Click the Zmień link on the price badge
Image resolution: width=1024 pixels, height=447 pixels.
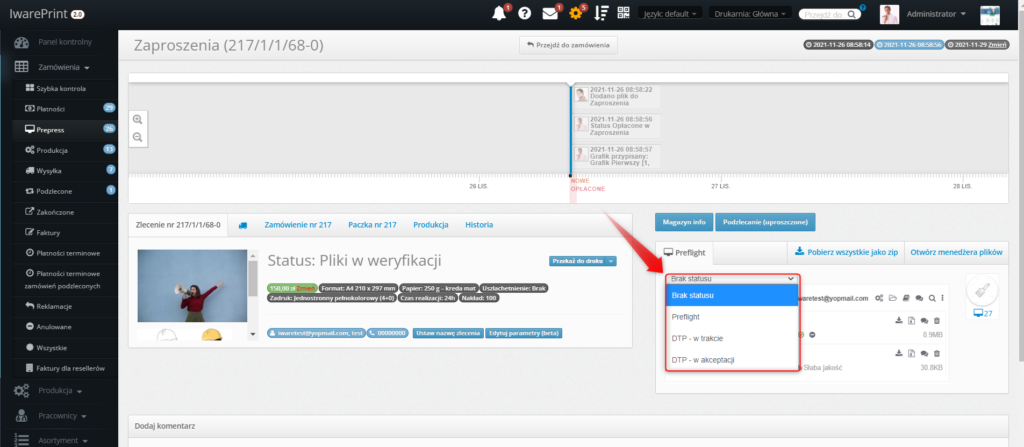point(306,288)
